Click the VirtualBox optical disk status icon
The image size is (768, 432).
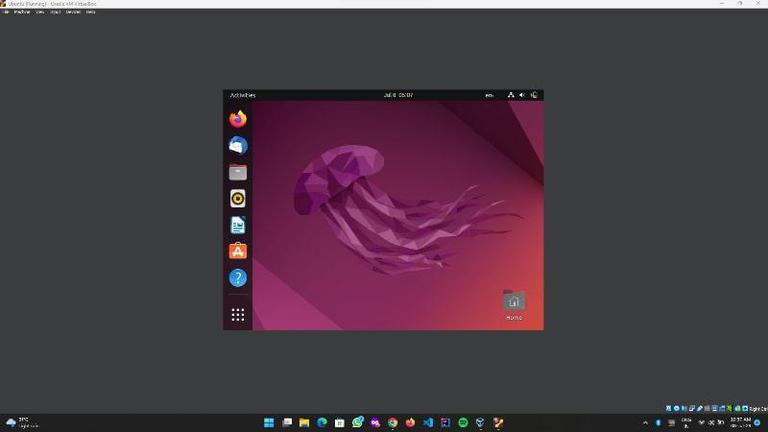coord(676,408)
